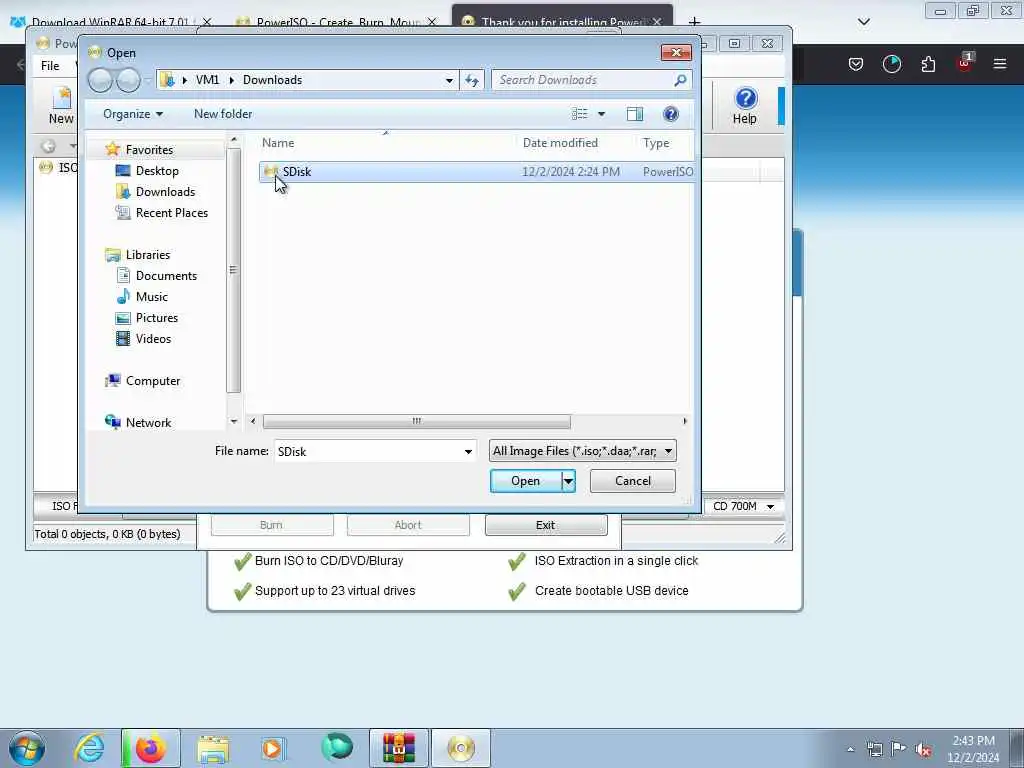Switch to Firefox on the taskbar
The height and width of the screenshot is (768, 1024).
click(151, 748)
